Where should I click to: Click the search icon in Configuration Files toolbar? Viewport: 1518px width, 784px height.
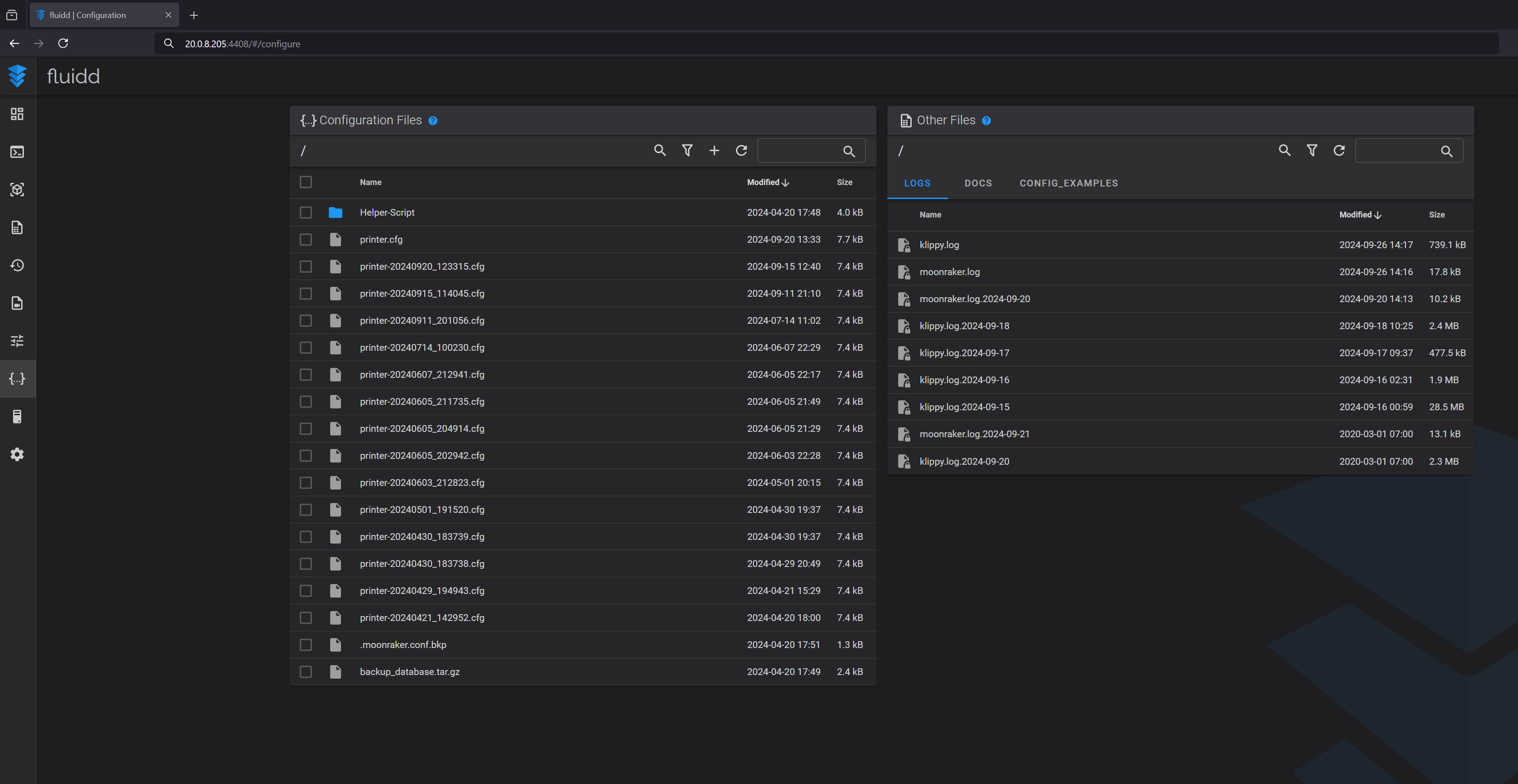point(660,150)
